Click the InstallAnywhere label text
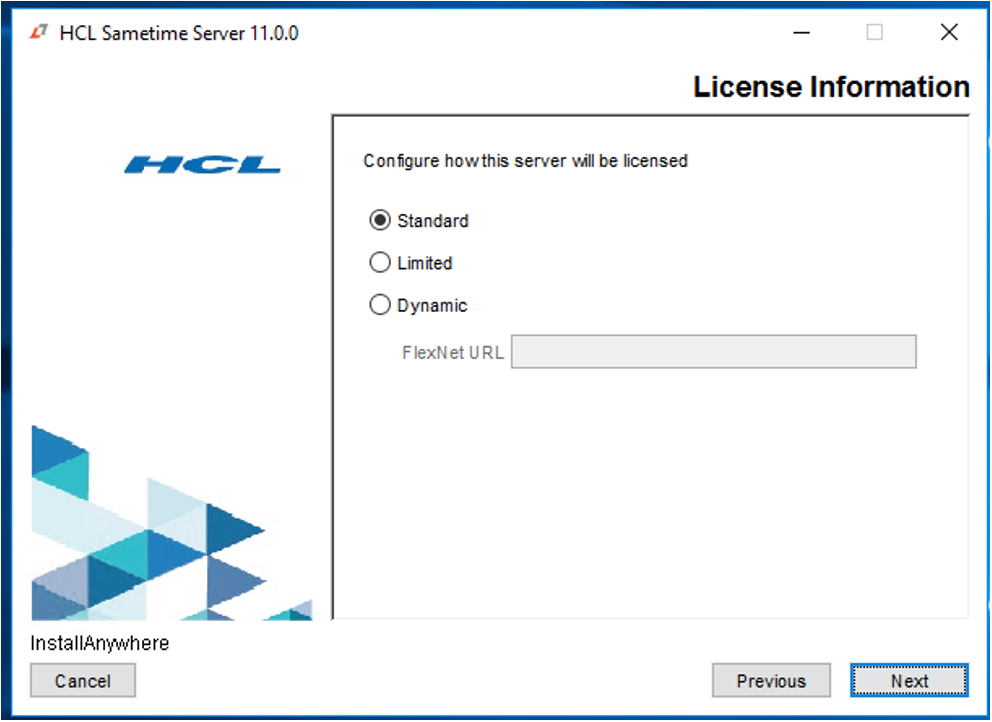Viewport: 992px width, 722px height. click(100, 643)
